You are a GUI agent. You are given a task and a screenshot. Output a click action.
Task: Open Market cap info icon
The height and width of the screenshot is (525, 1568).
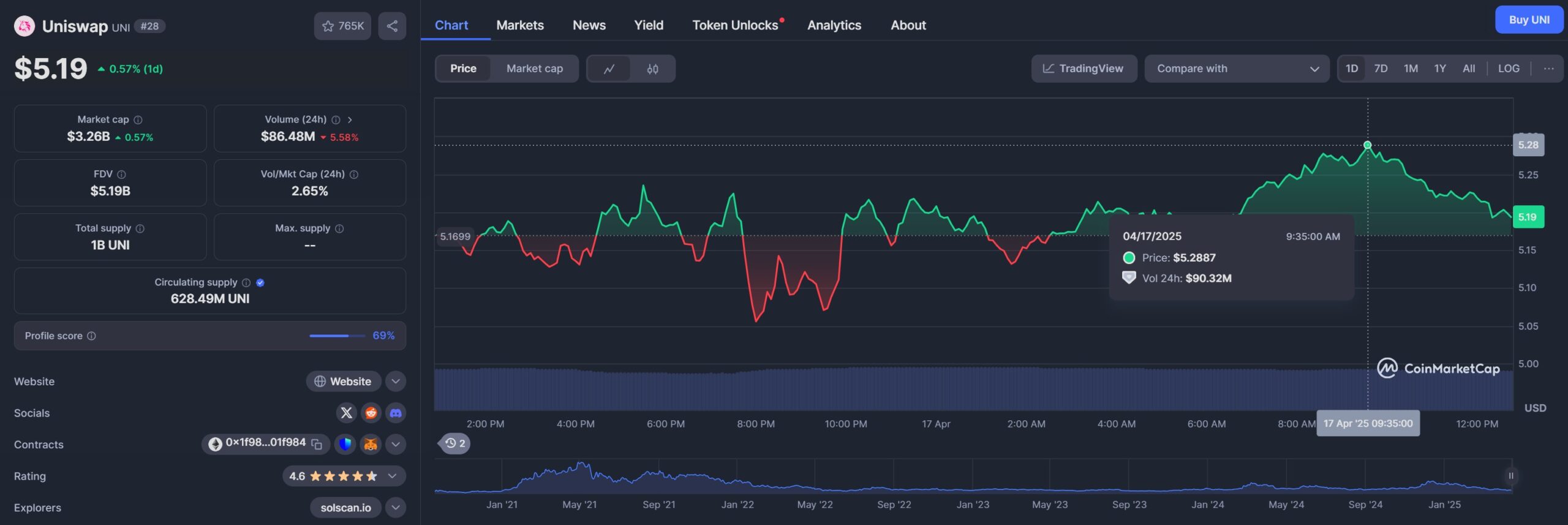click(x=138, y=119)
